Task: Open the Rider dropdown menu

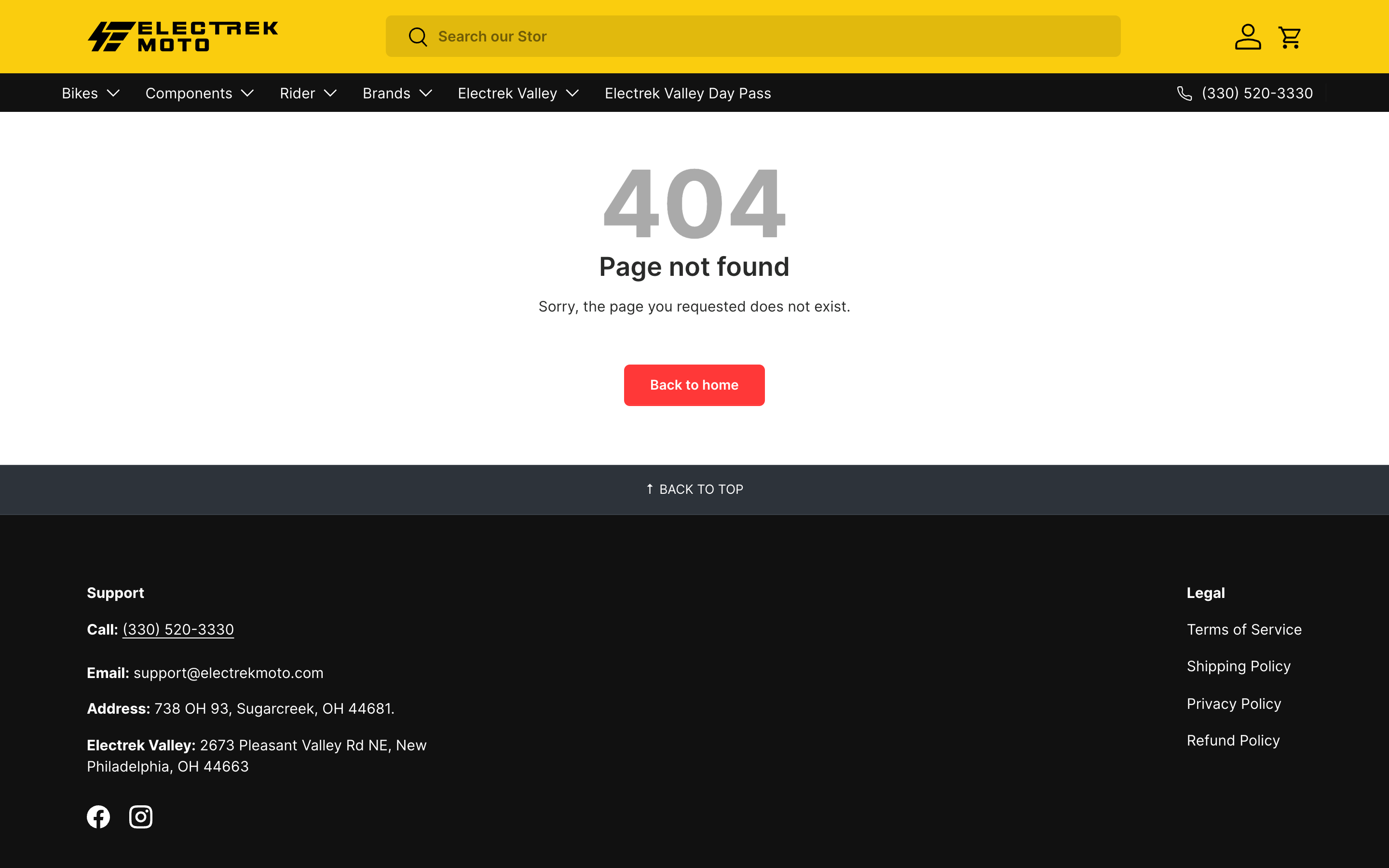Action: 308,93
